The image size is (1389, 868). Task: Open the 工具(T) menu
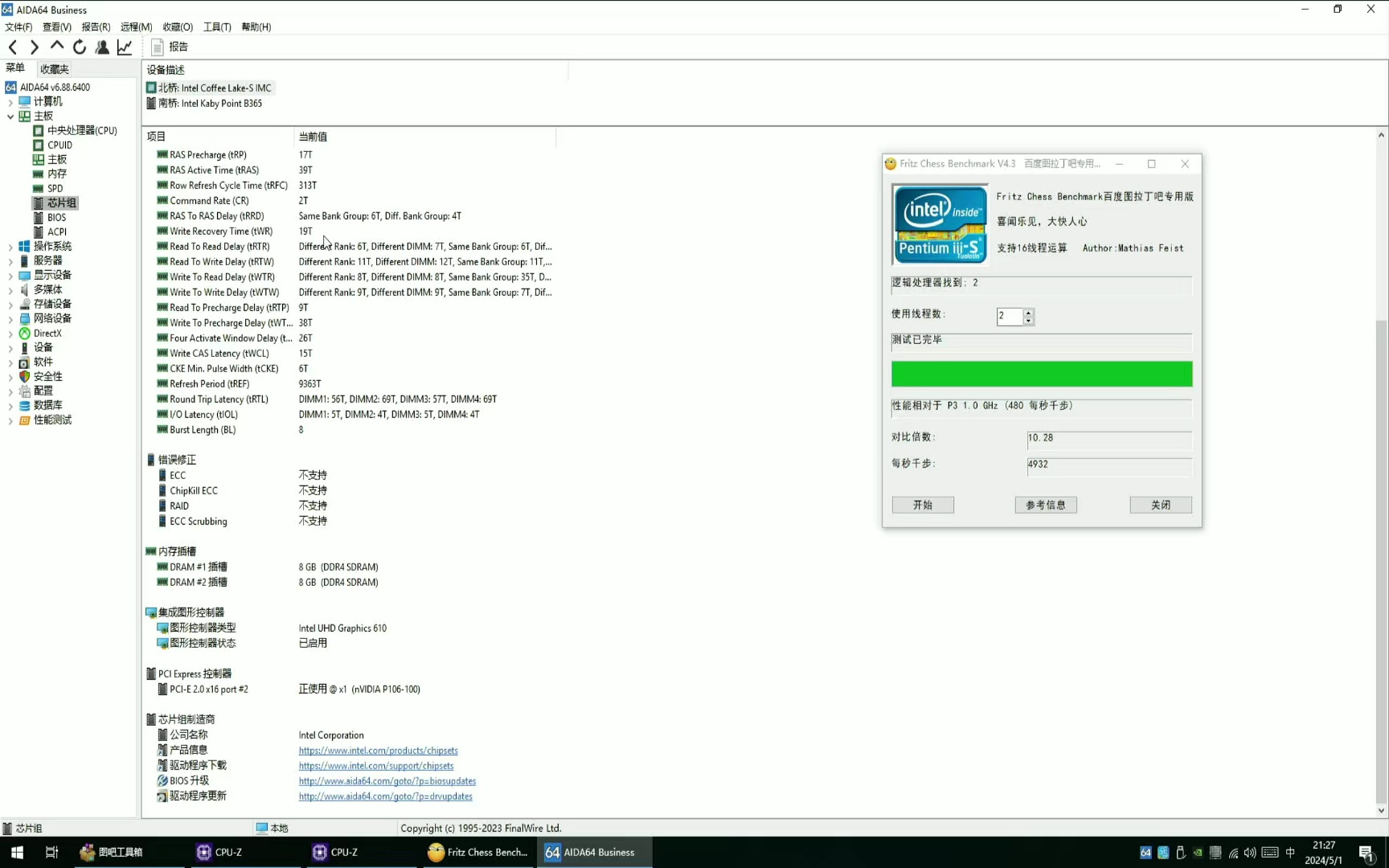coord(217,27)
